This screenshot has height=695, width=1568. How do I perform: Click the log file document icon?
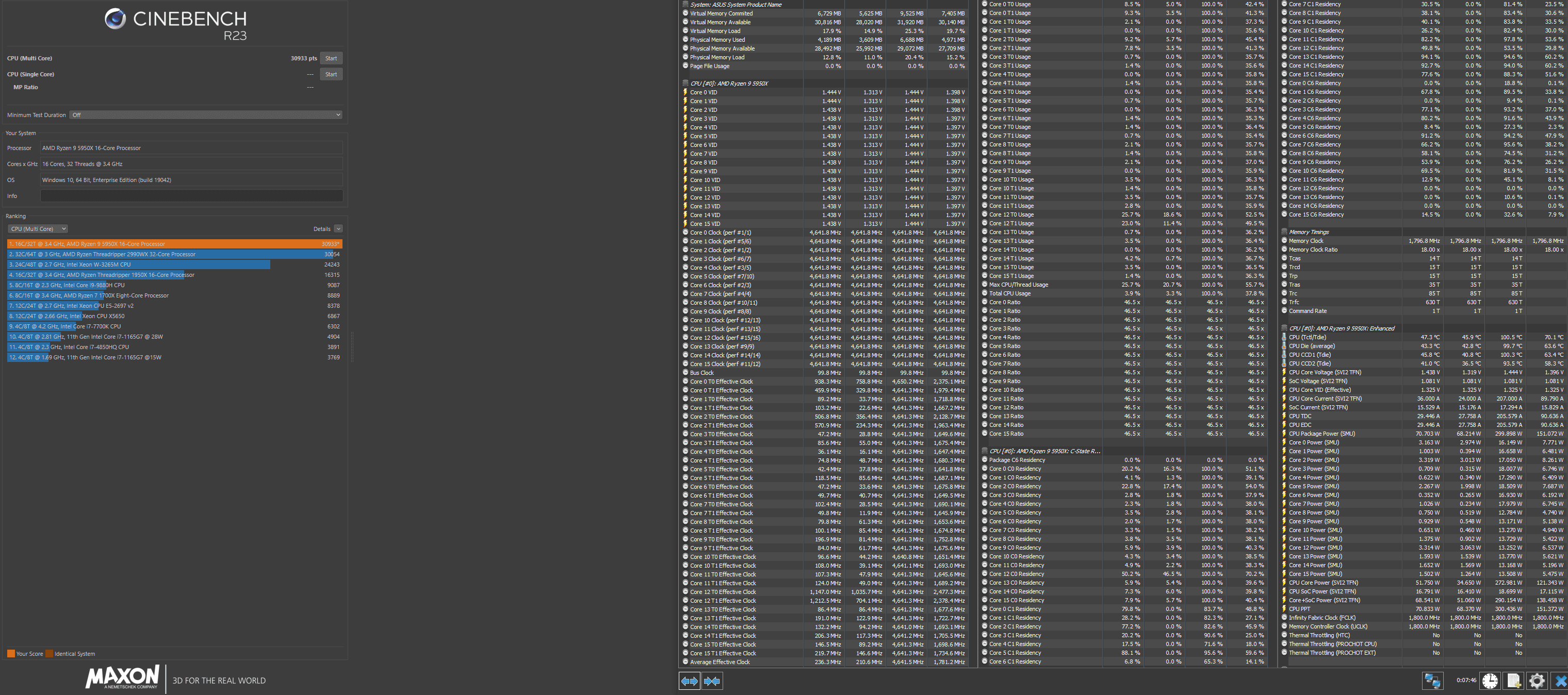click(1513, 681)
